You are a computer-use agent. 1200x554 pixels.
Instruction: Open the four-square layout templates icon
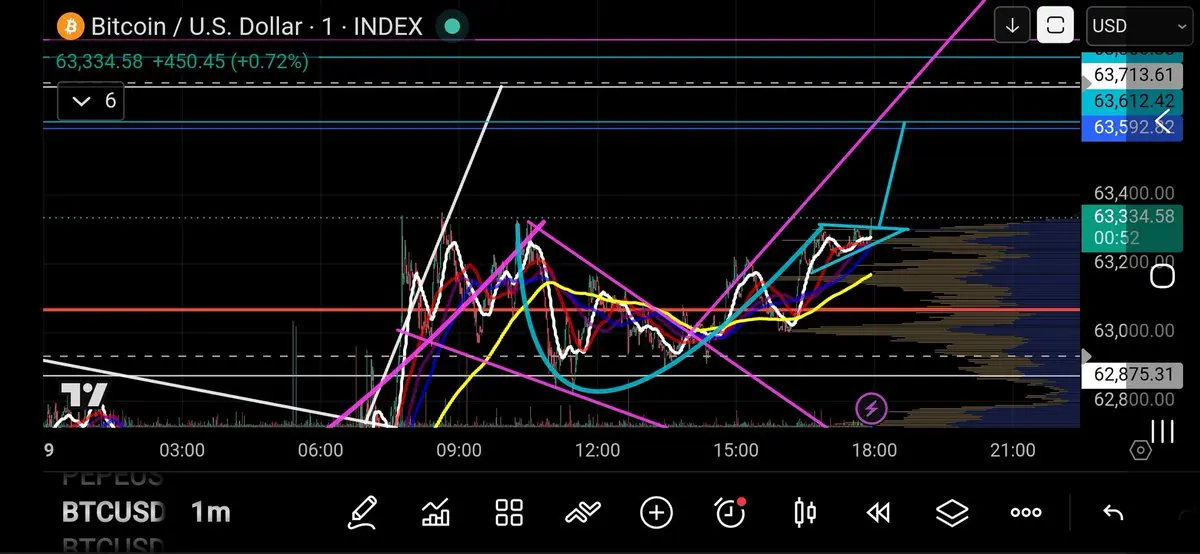[509, 513]
